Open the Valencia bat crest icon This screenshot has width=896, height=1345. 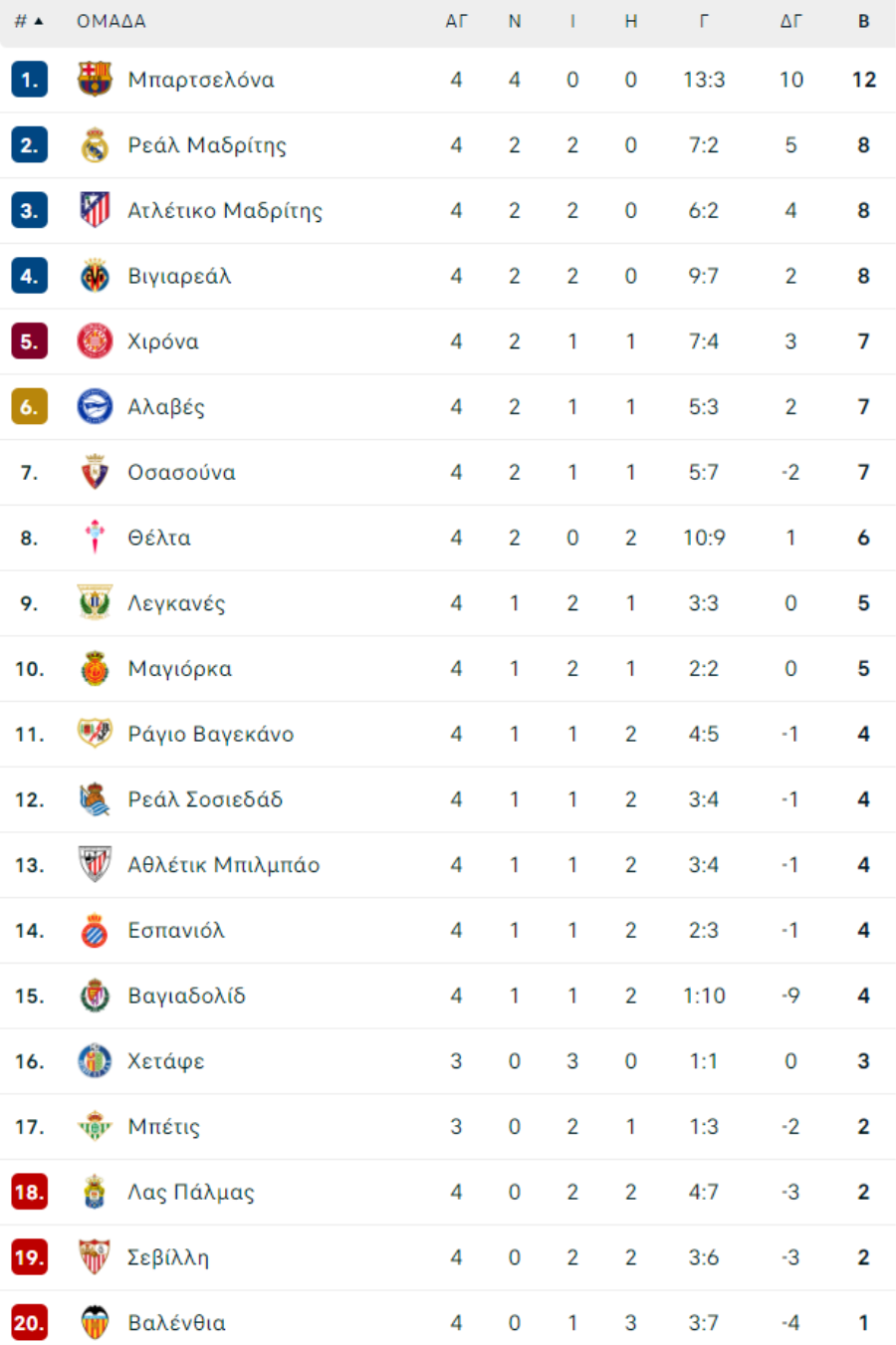tap(95, 1322)
